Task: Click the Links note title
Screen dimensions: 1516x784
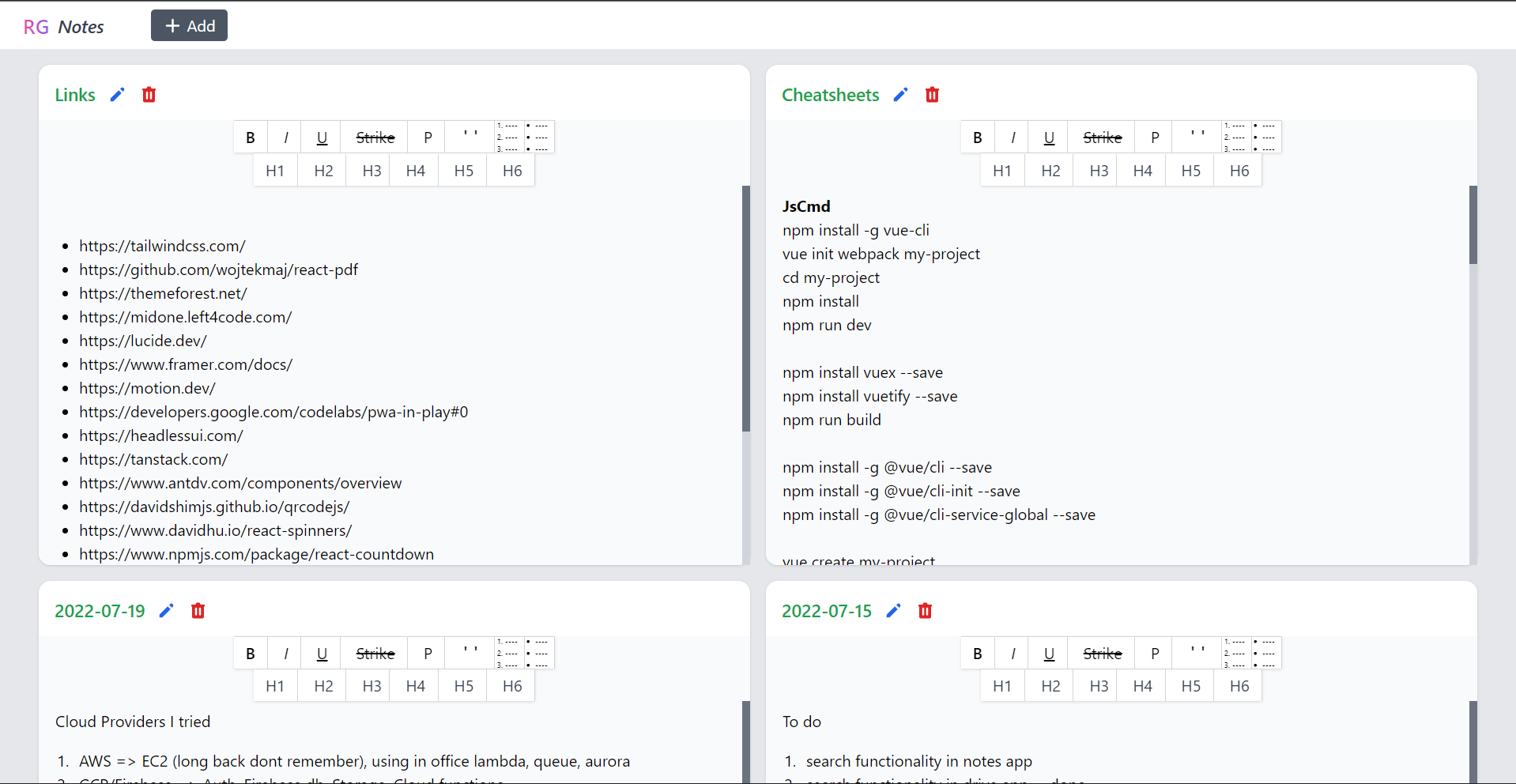Action: pyautogui.click(x=75, y=95)
